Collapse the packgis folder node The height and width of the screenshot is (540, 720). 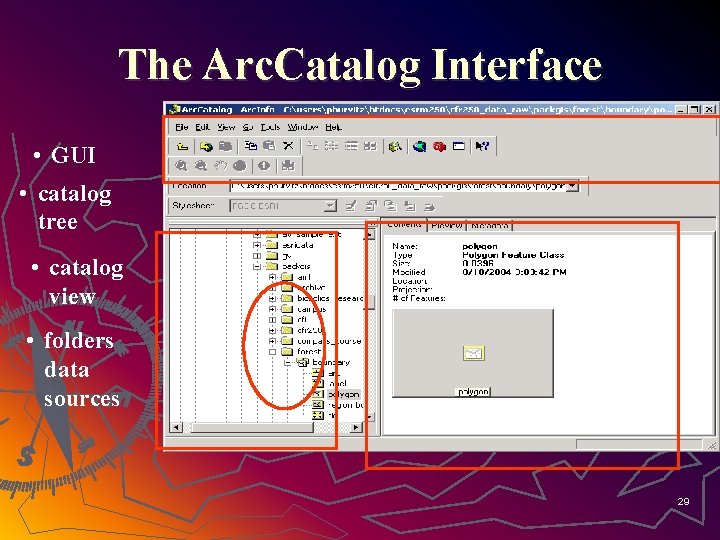click(257, 266)
